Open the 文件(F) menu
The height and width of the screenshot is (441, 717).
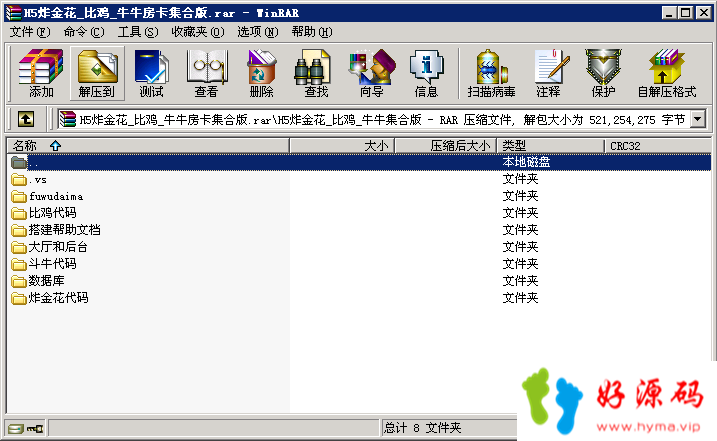tap(30, 32)
